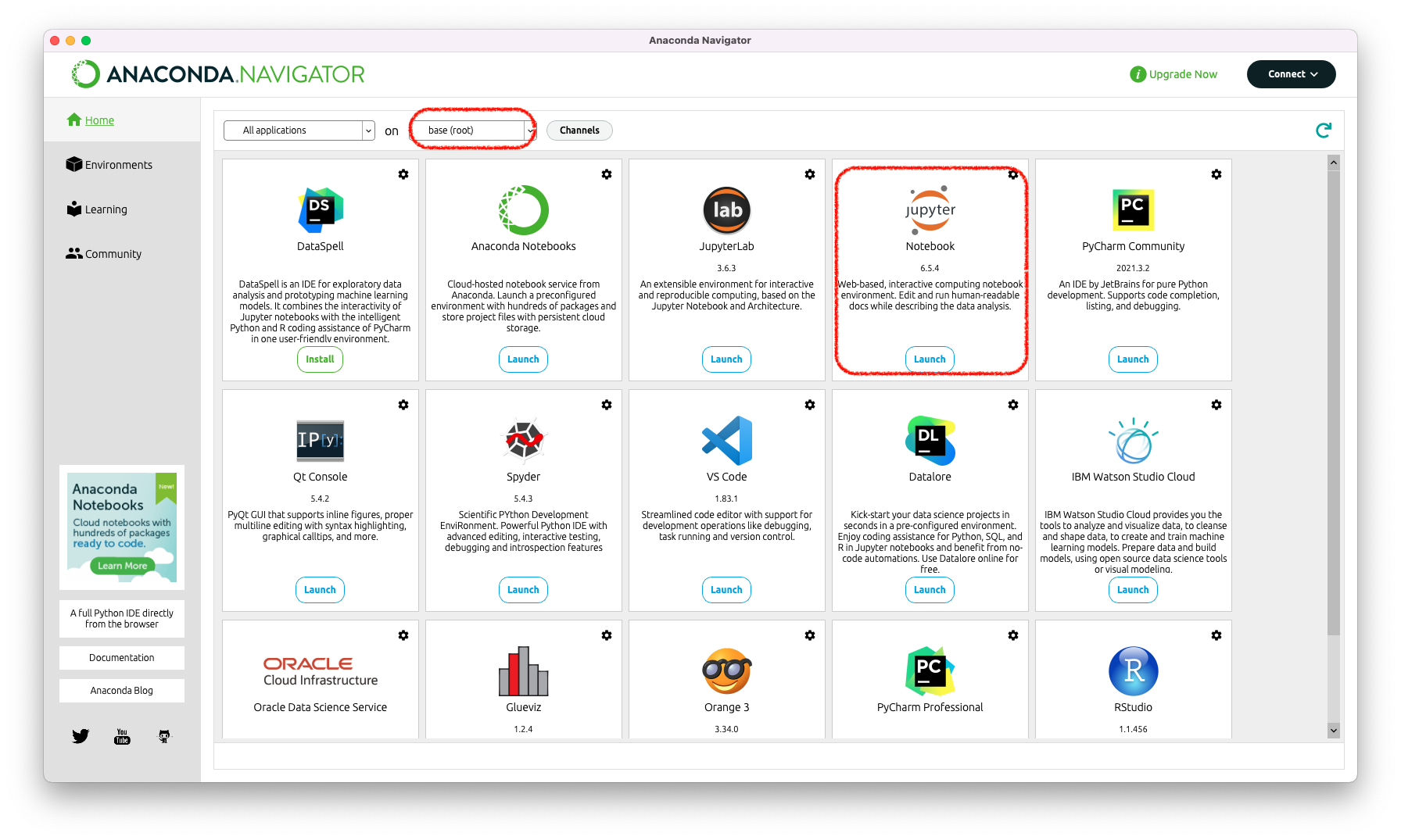
Task: Click the RStudio application logo
Action: tap(1134, 671)
